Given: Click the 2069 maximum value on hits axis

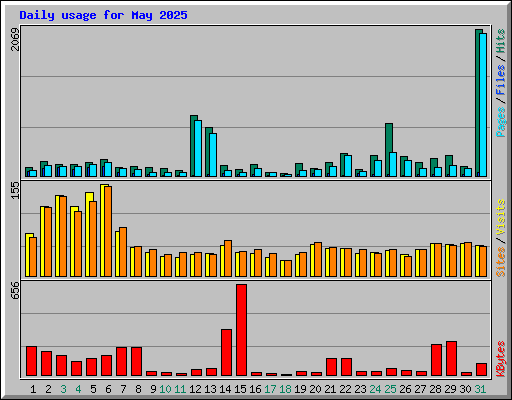Looking at the screenshot, I should pyautogui.click(x=15, y=39).
